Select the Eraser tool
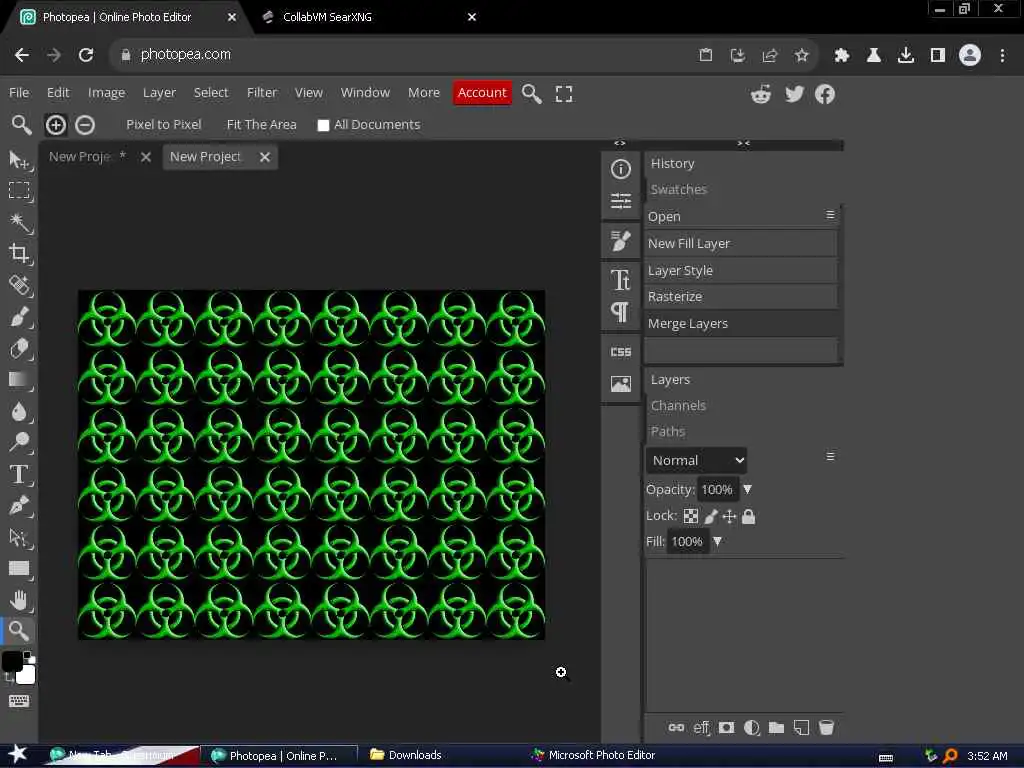Image resolution: width=1024 pixels, height=768 pixels. pyautogui.click(x=18, y=348)
